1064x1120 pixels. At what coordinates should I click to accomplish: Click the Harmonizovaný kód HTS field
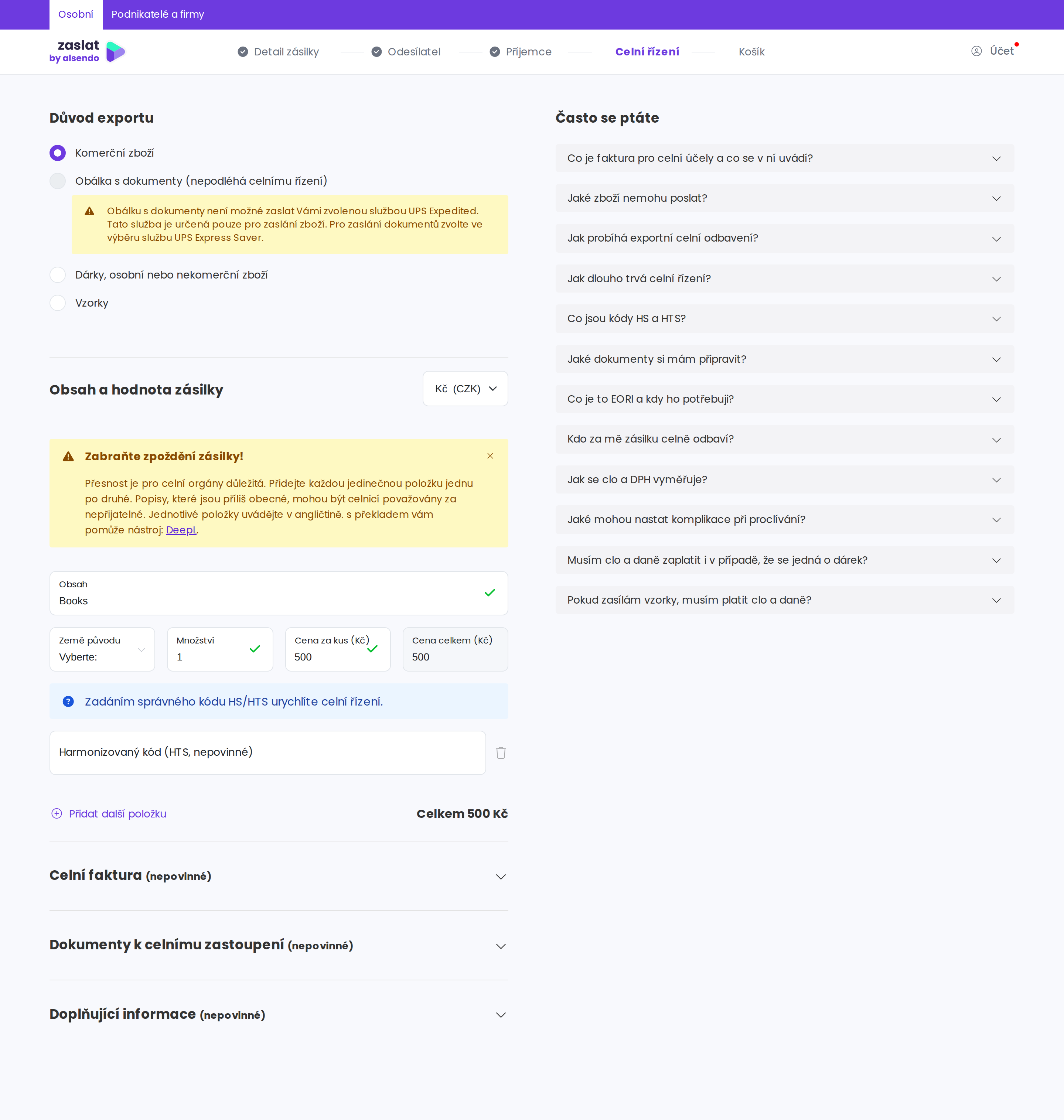268,752
